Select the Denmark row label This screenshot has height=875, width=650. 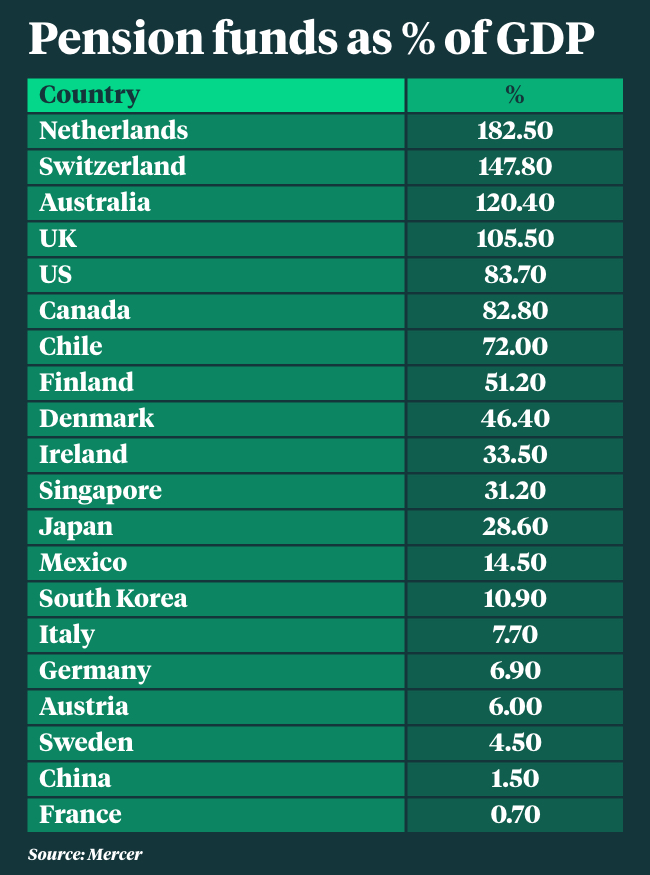pos(97,418)
